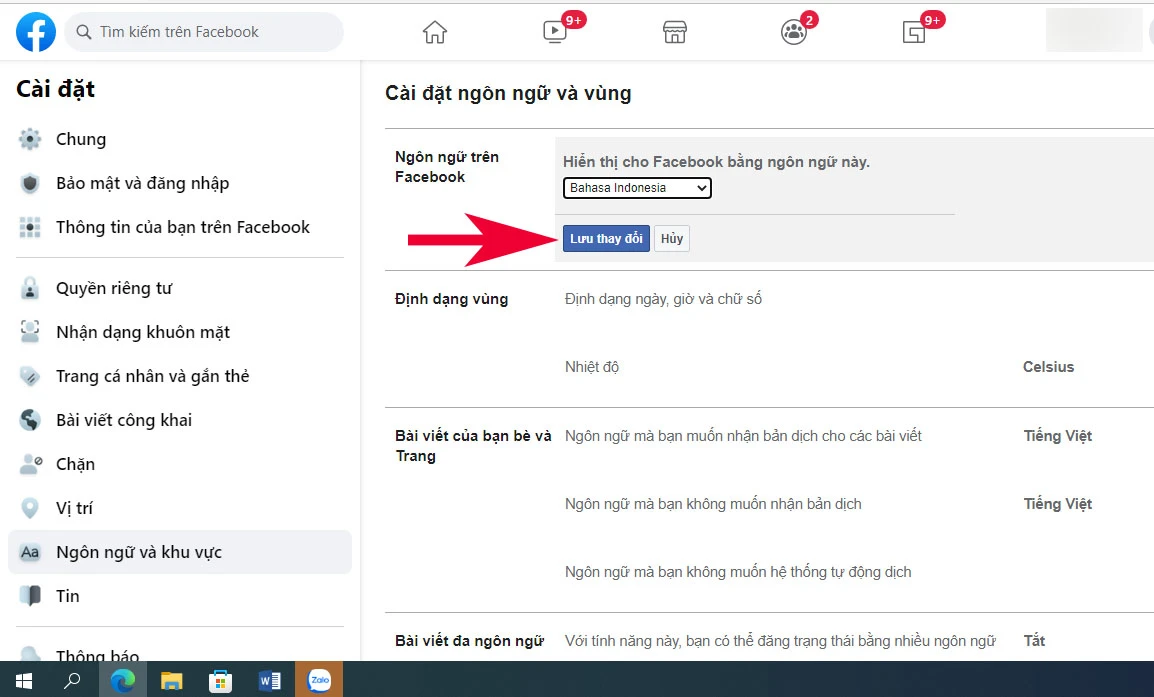Open the Facebook home icon
This screenshot has width=1154, height=697.
click(x=434, y=31)
